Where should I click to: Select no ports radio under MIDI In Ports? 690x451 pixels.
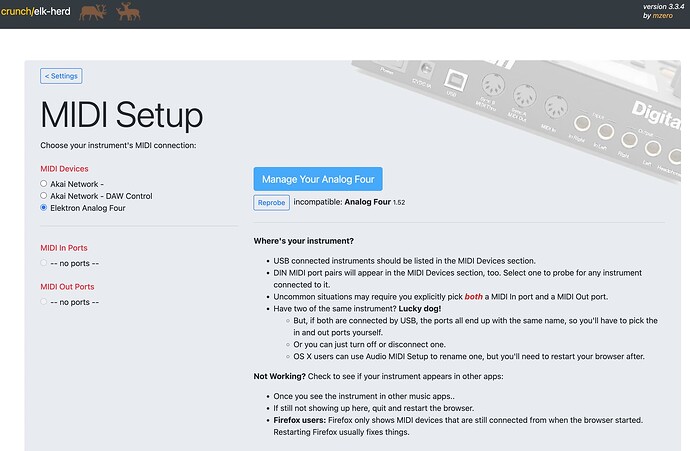[44, 262]
